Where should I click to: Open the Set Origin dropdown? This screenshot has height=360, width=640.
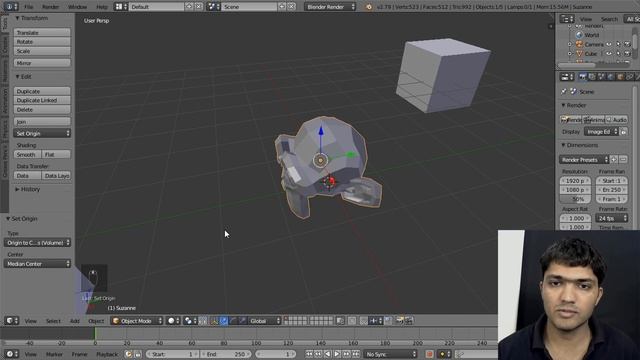click(42, 133)
